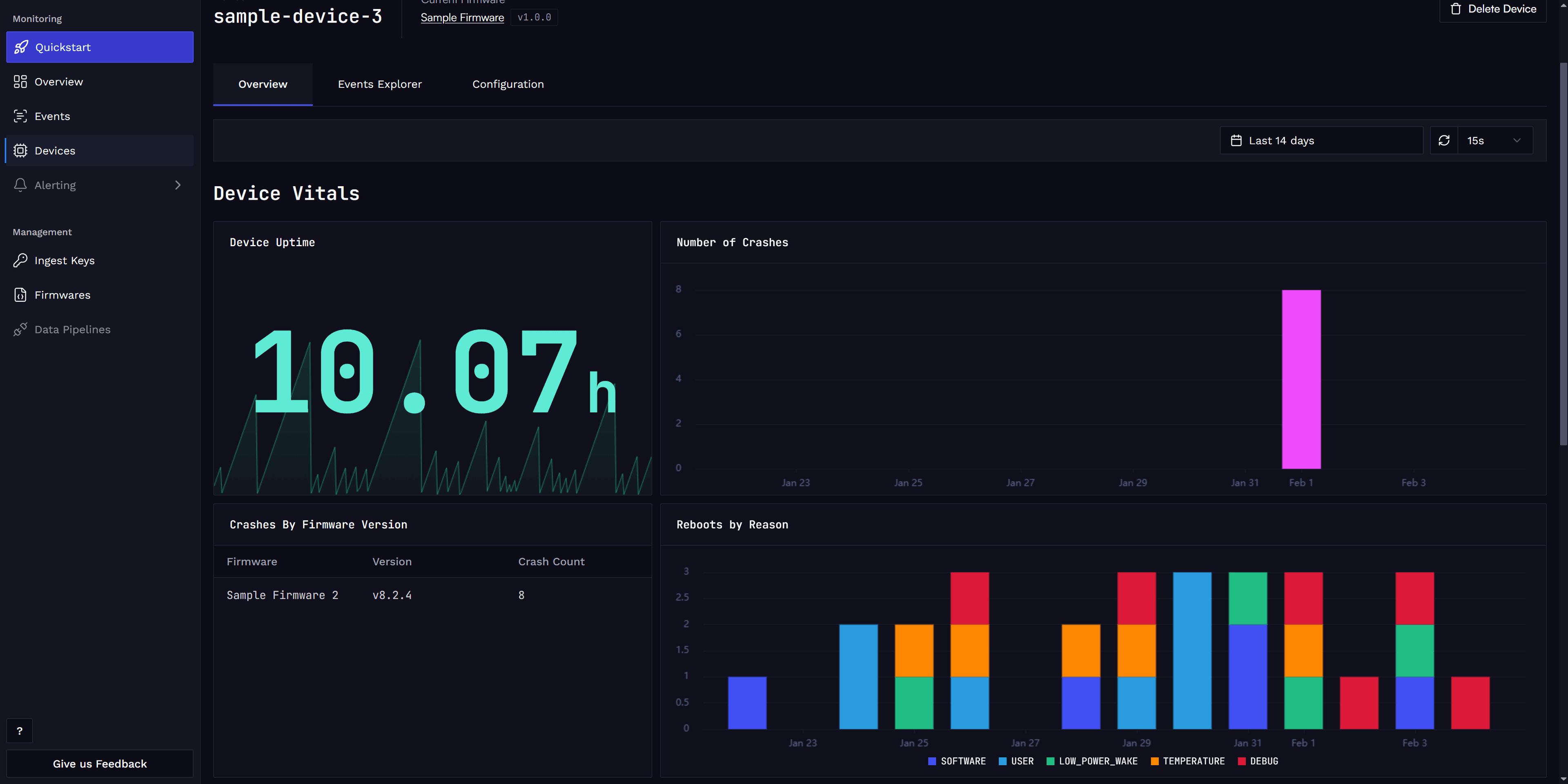Viewport: 1568px width, 784px height.
Task: Click the Quickstart rocket icon
Action: (21, 47)
